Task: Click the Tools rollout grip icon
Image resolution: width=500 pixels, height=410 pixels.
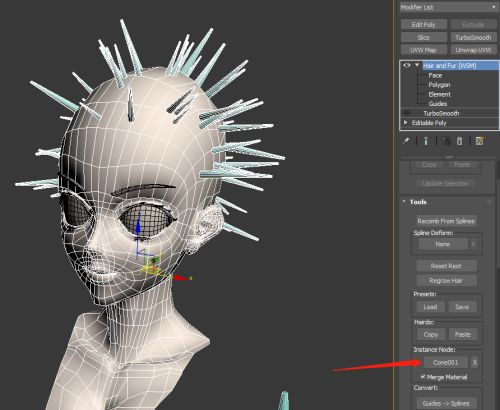Action: pyautogui.click(x=489, y=202)
